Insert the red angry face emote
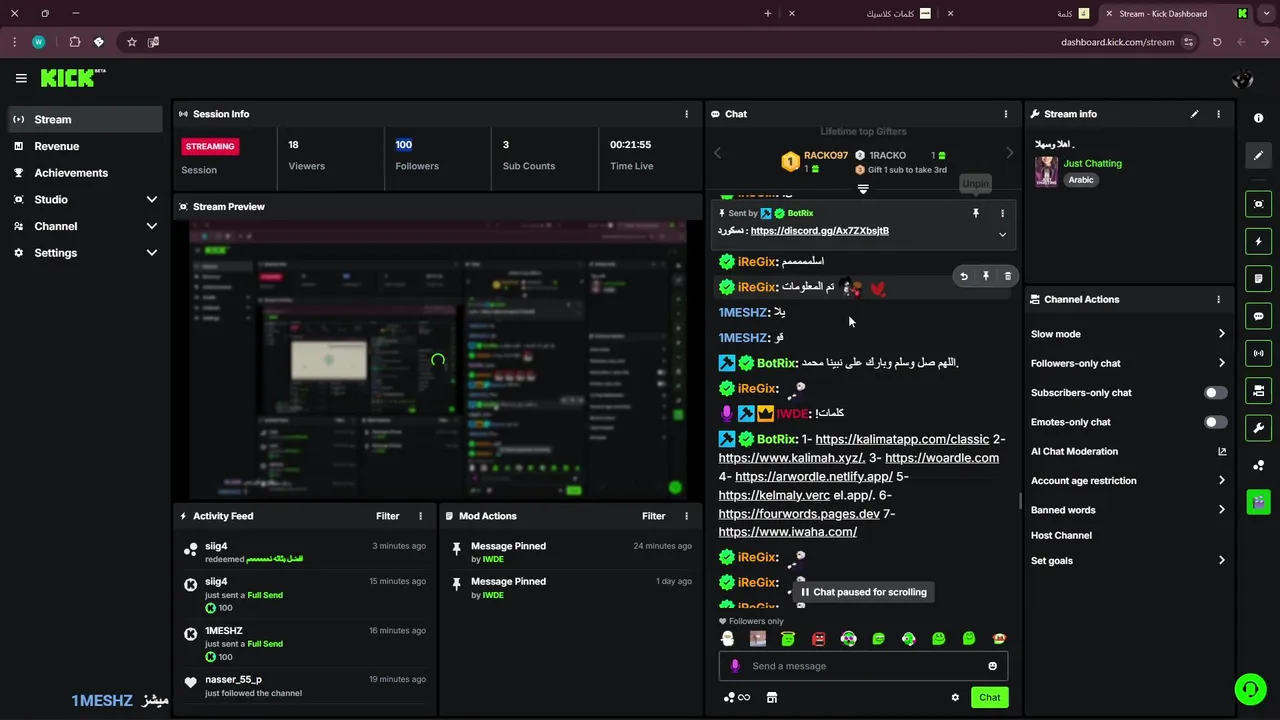Image resolution: width=1280 pixels, height=720 pixels. (818, 638)
